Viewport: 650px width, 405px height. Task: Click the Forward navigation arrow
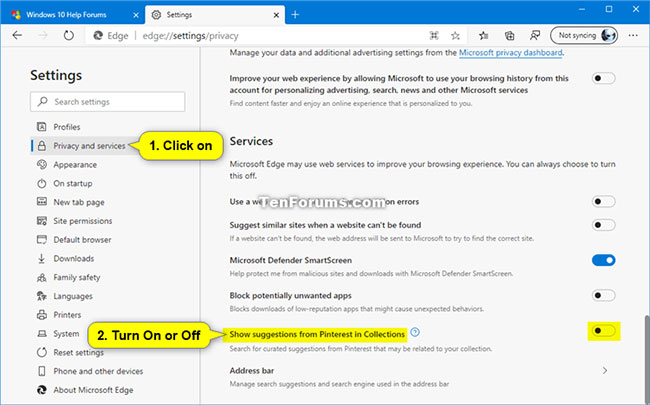tap(43, 36)
